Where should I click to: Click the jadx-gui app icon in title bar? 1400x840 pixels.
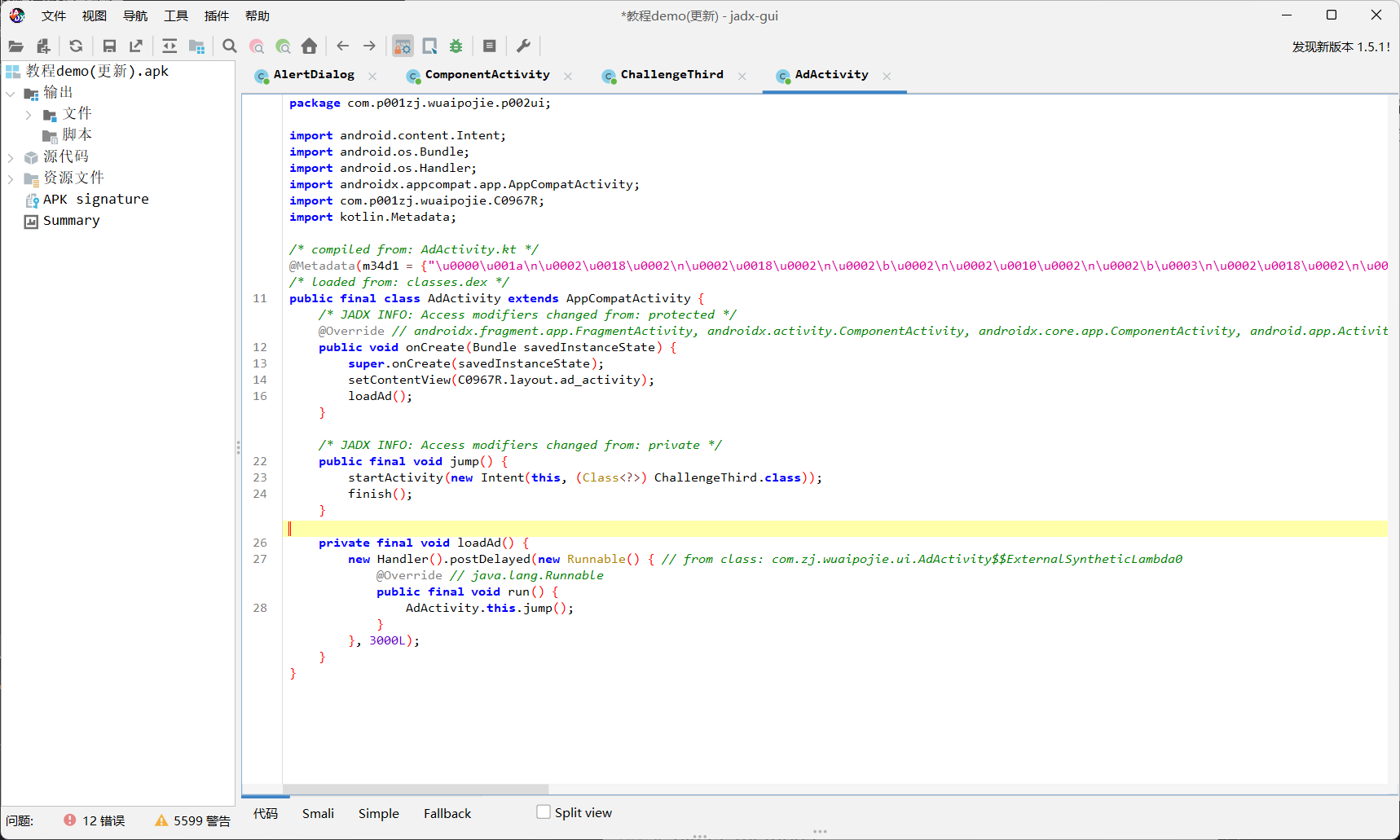point(17,15)
